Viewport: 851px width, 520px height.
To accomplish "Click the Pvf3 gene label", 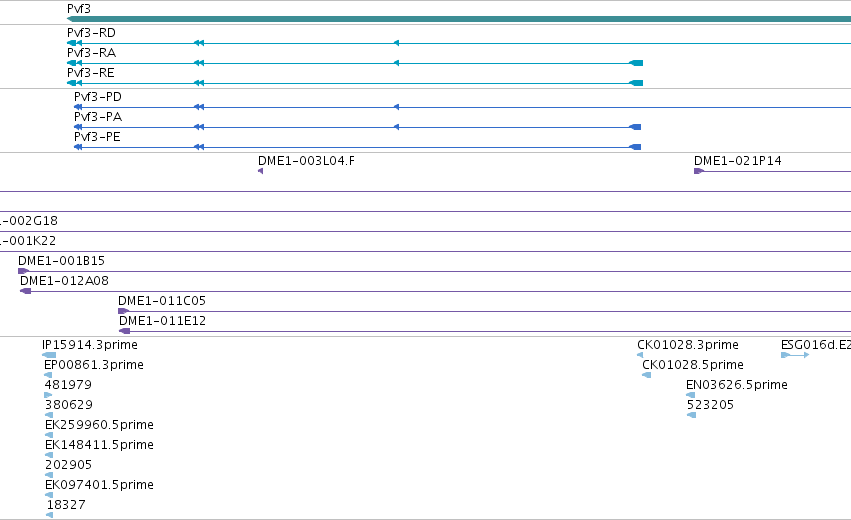I will (x=79, y=9).
